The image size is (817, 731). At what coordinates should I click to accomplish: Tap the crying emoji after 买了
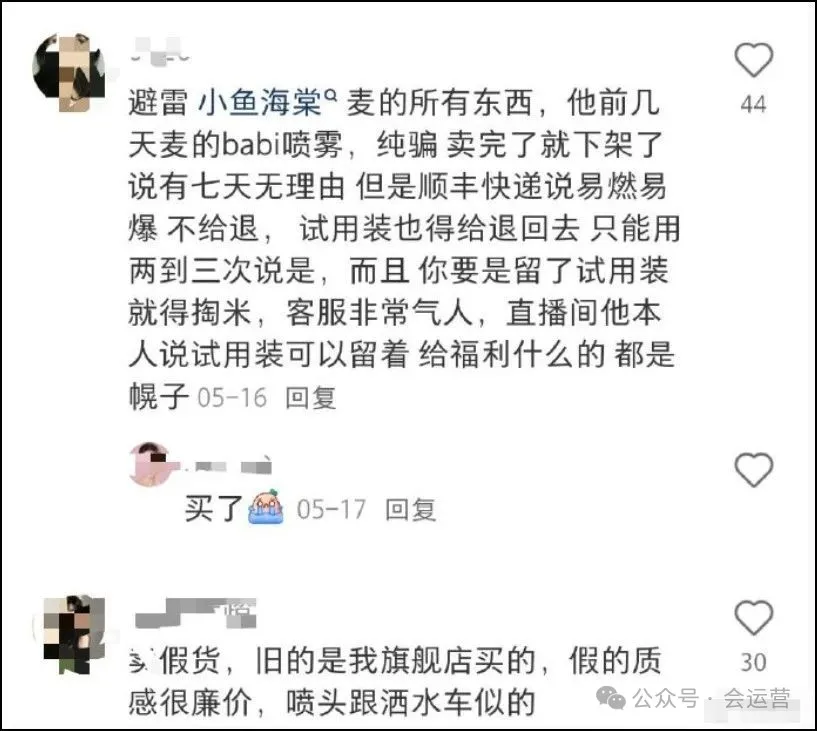coord(266,506)
